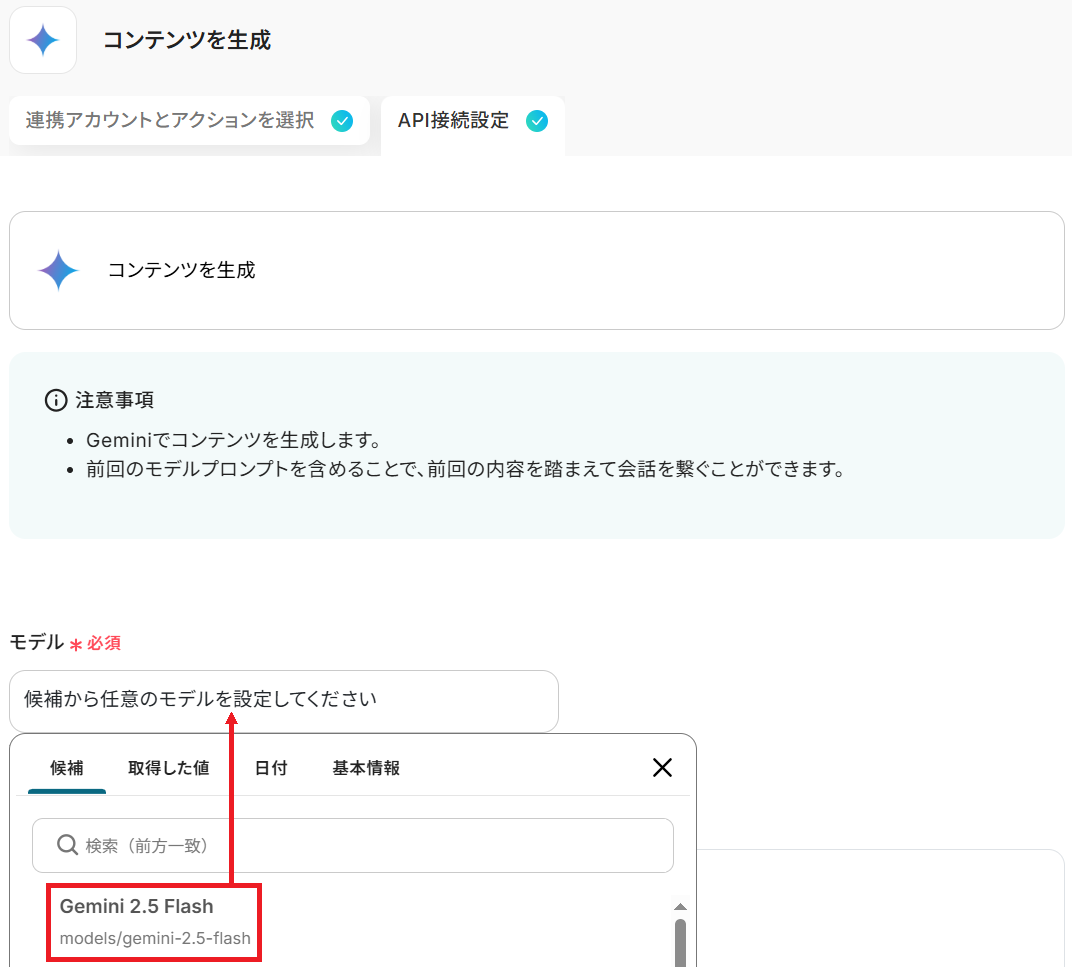The image size is (1072, 967).
Task: Click the モデル input field
Action: click(x=284, y=700)
